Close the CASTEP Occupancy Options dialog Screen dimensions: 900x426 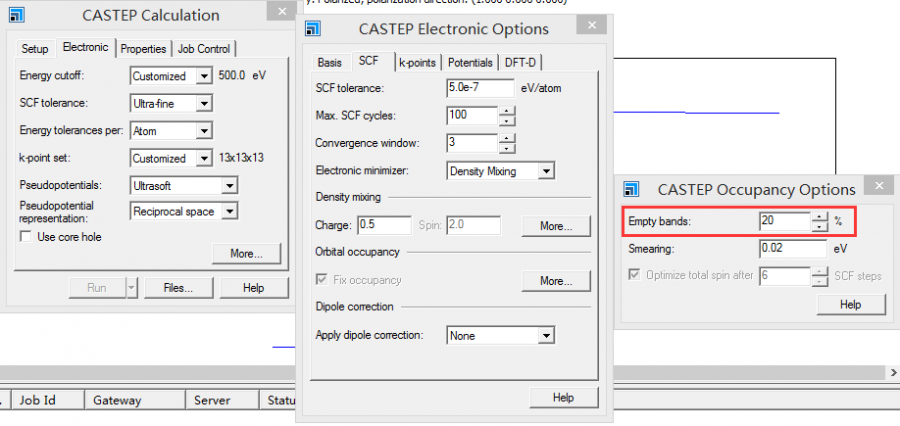coord(879,187)
